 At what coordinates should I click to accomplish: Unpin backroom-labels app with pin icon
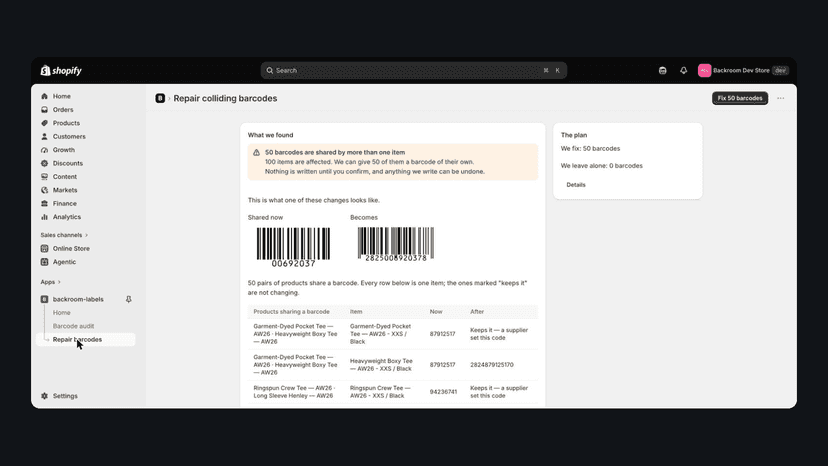pos(128,299)
